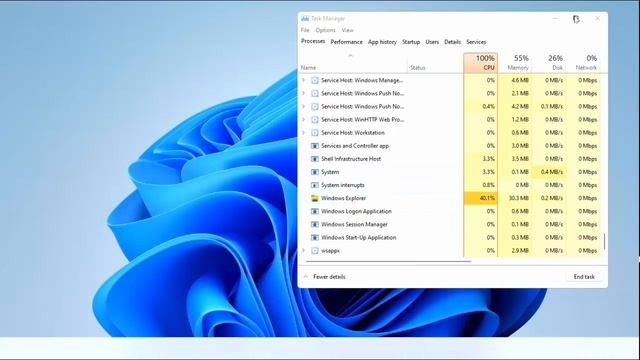This screenshot has height=360, width=640.
Task: Click the Service Host: WinHTTP Web Pro... icon
Action: click(315, 120)
